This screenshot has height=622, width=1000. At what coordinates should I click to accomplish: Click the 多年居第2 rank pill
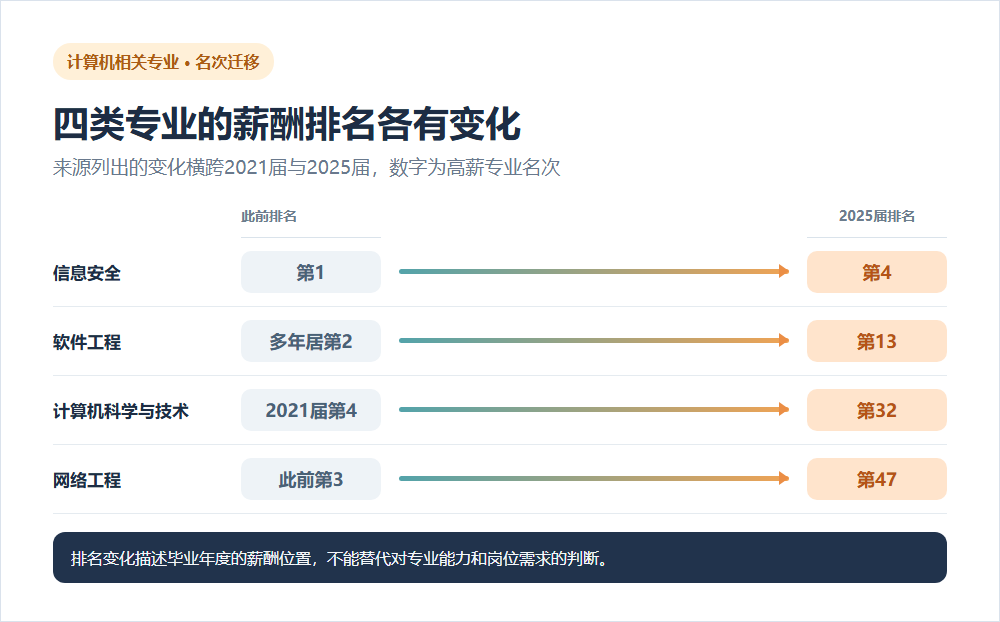[311, 341]
